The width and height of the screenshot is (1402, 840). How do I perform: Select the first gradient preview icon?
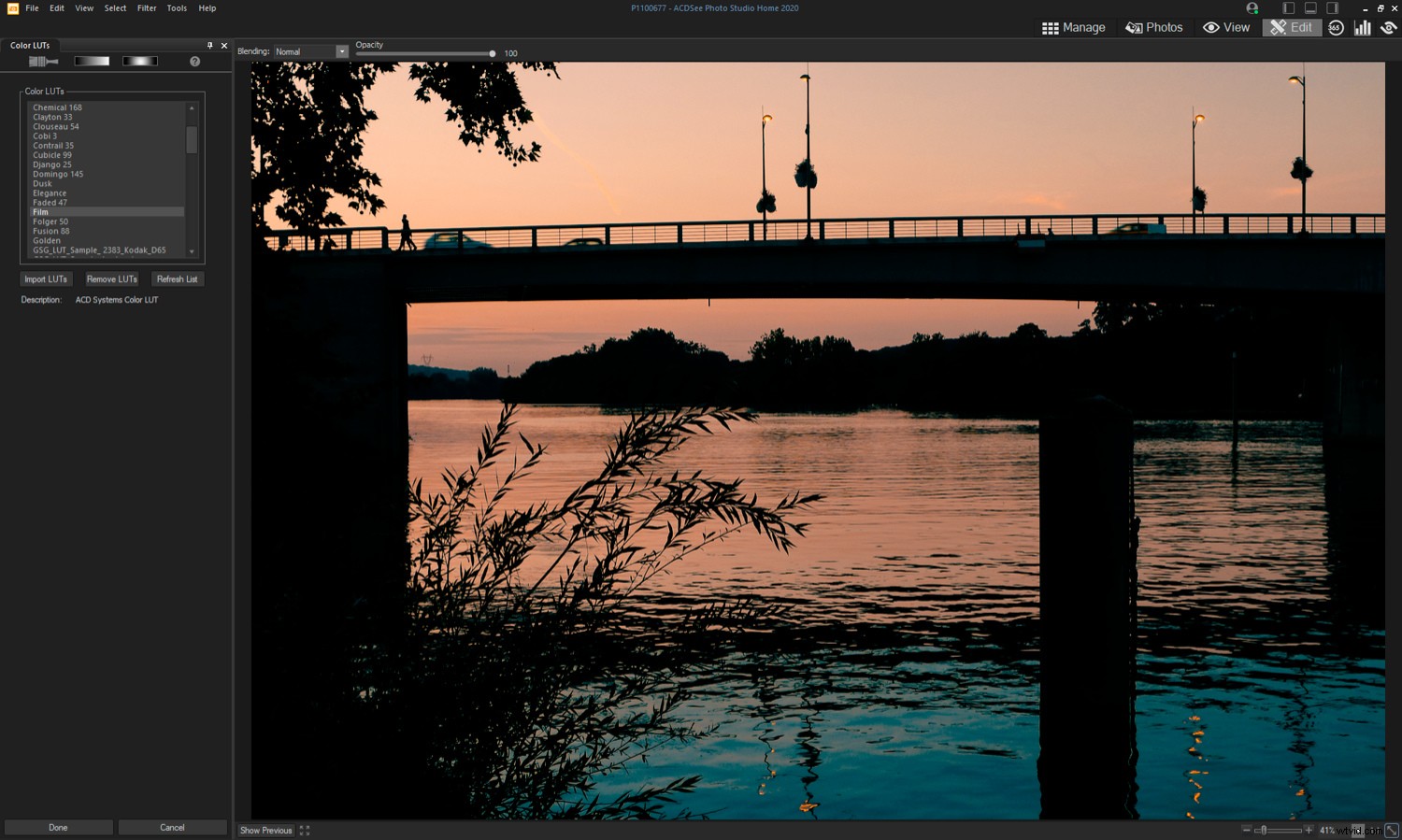(91, 60)
